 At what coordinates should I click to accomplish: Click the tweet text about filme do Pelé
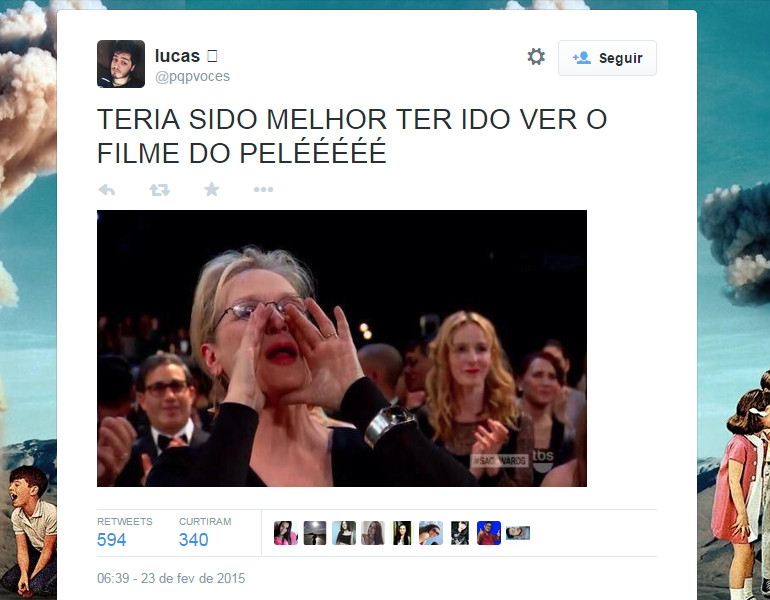tap(352, 136)
